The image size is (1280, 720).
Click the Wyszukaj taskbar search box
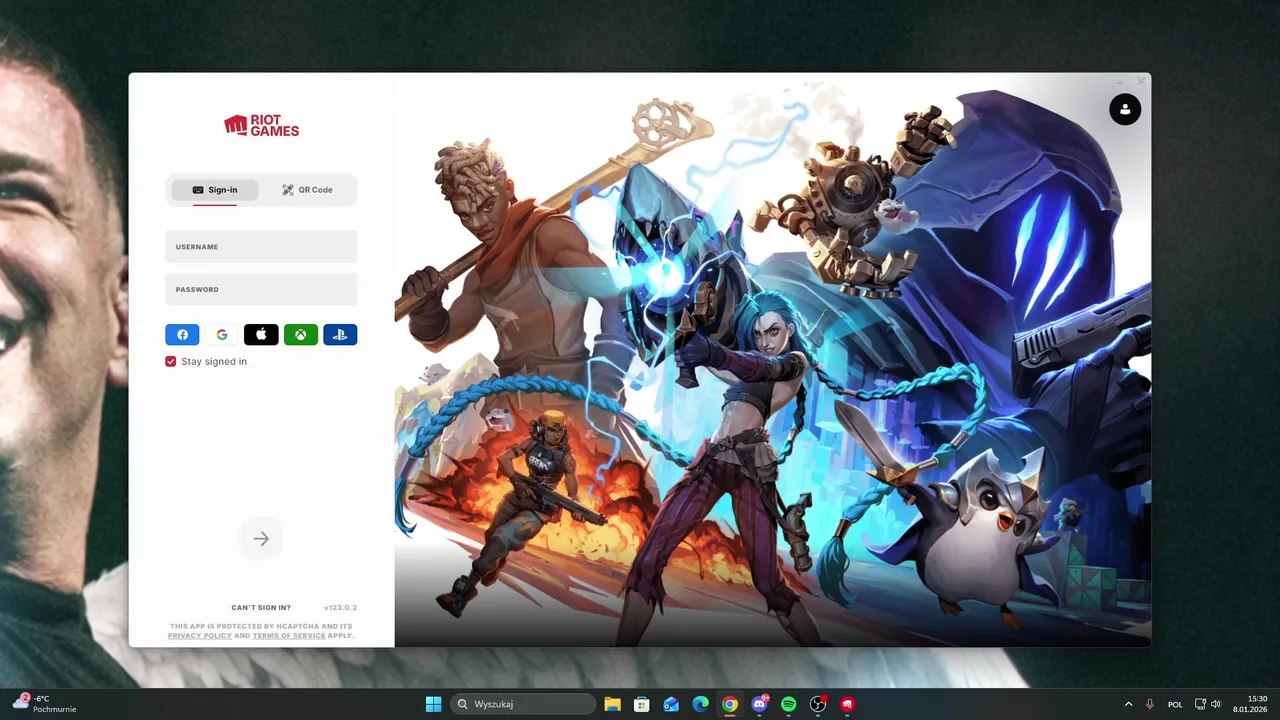523,704
